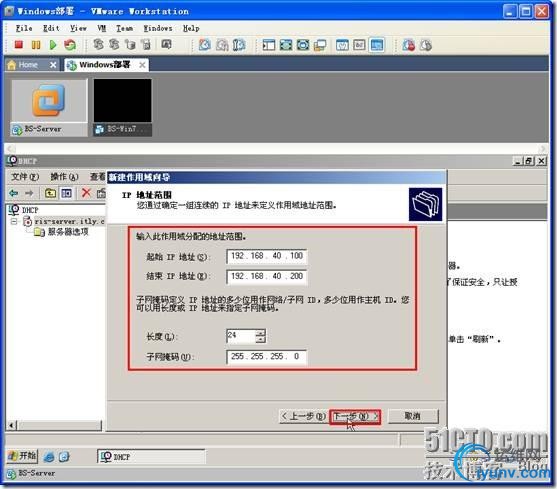Increase length with the up spinner

click(261, 332)
